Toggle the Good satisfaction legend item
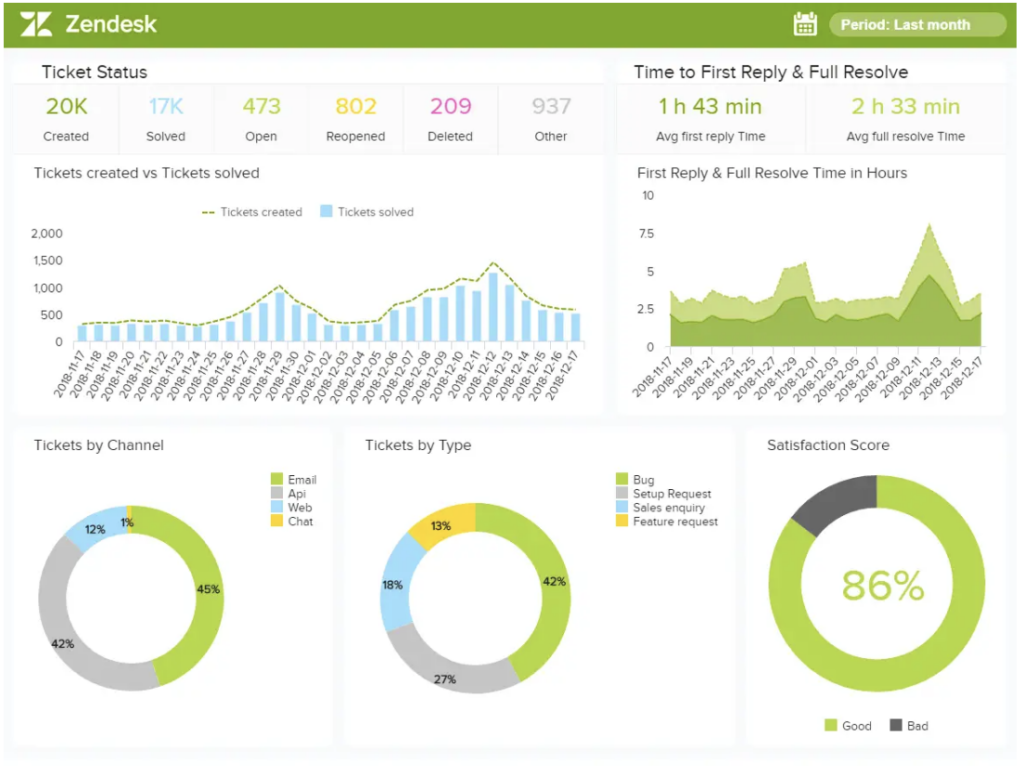The image size is (1024, 774). click(848, 726)
